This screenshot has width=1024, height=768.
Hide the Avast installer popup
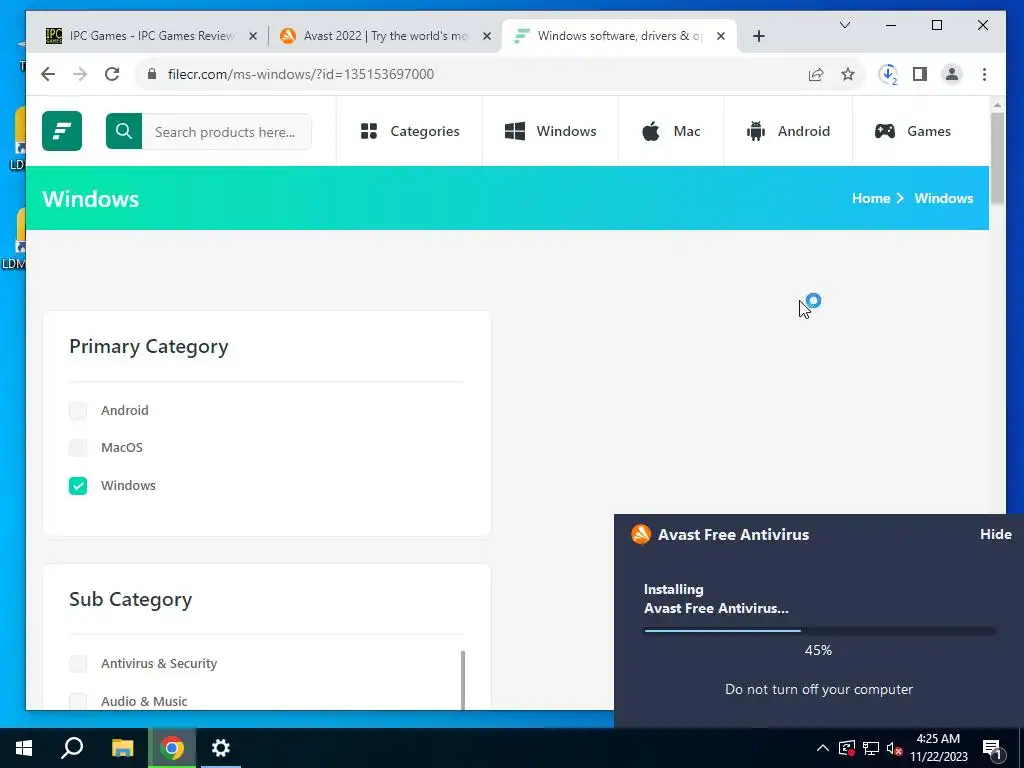(995, 534)
